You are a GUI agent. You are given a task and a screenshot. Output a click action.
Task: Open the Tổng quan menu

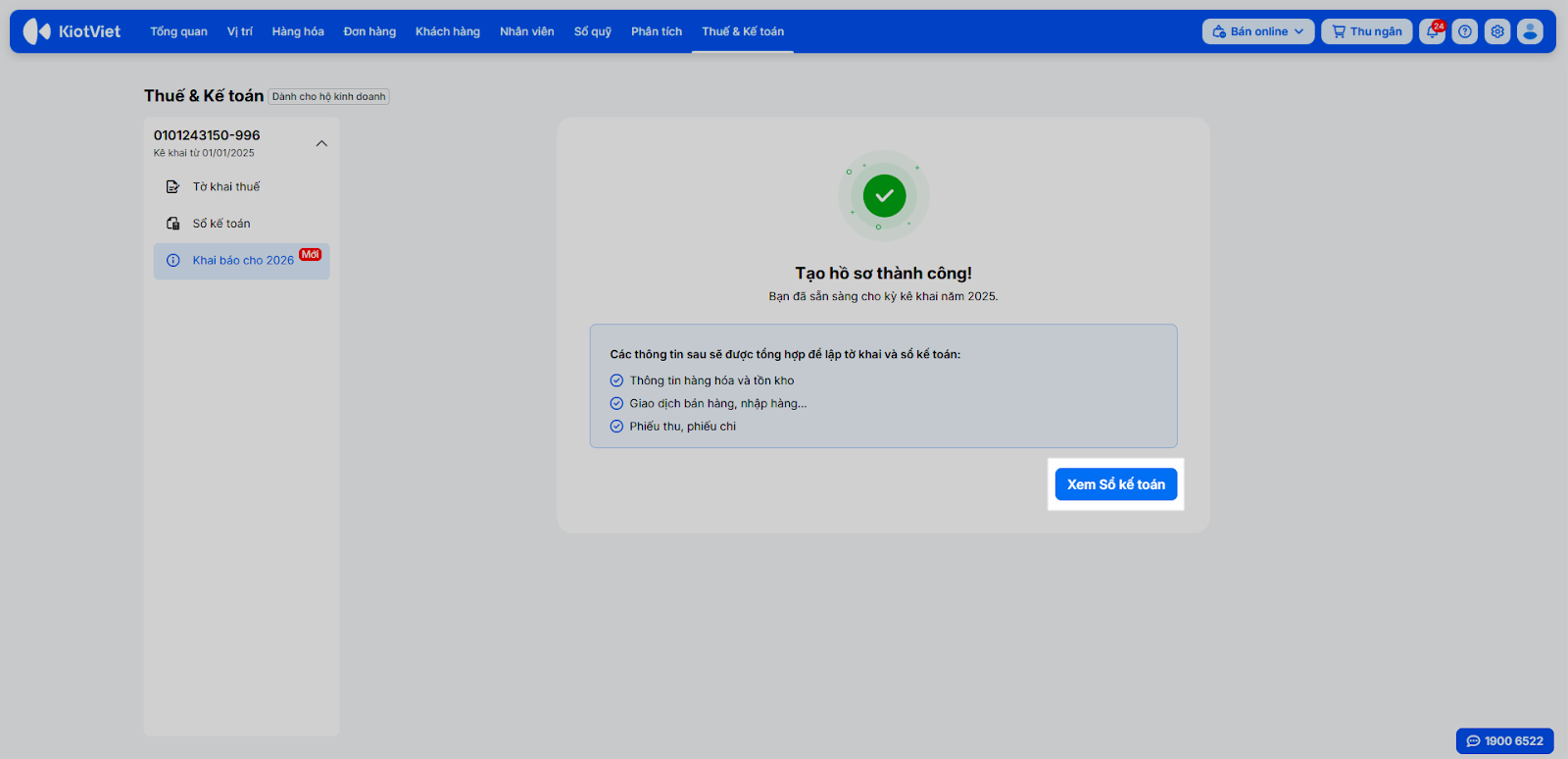178,31
